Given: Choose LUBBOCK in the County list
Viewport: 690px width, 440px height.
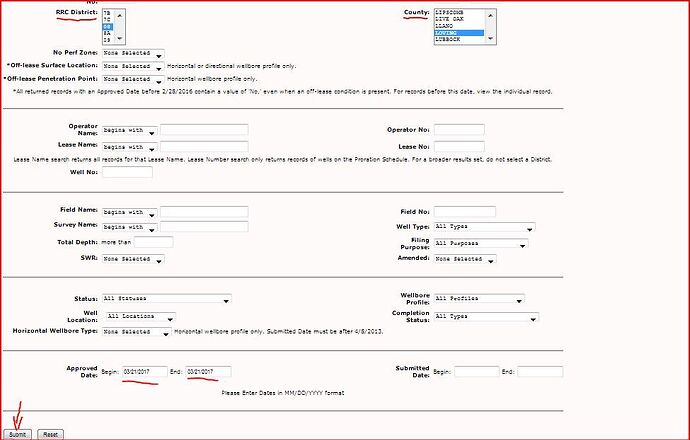Looking at the screenshot, I should click(x=459, y=40).
